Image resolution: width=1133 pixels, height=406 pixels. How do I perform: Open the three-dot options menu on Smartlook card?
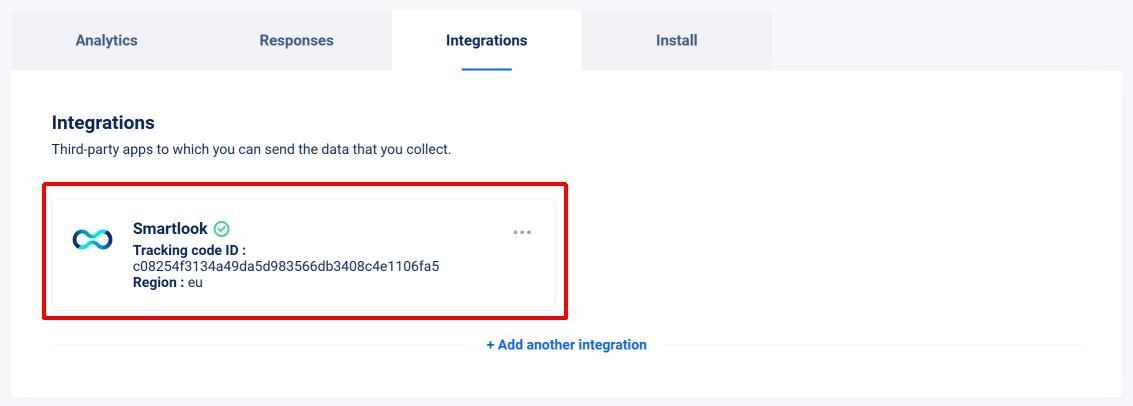click(522, 233)
